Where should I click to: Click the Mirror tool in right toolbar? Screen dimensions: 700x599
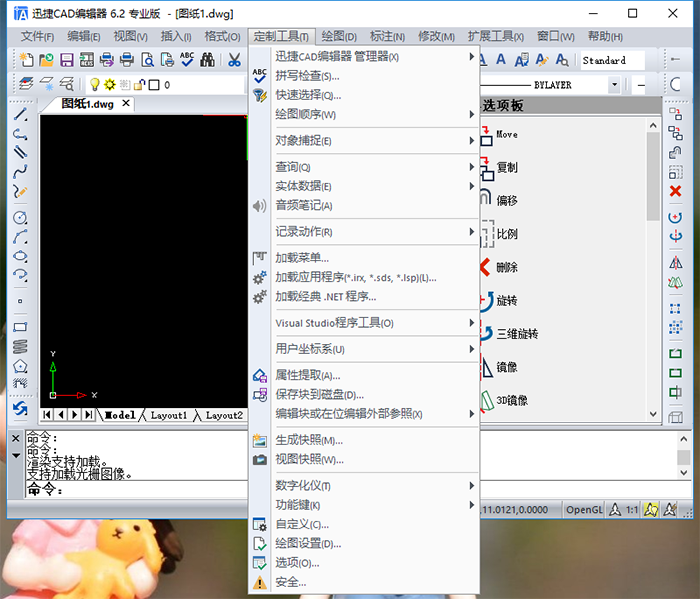click(675, 263)
